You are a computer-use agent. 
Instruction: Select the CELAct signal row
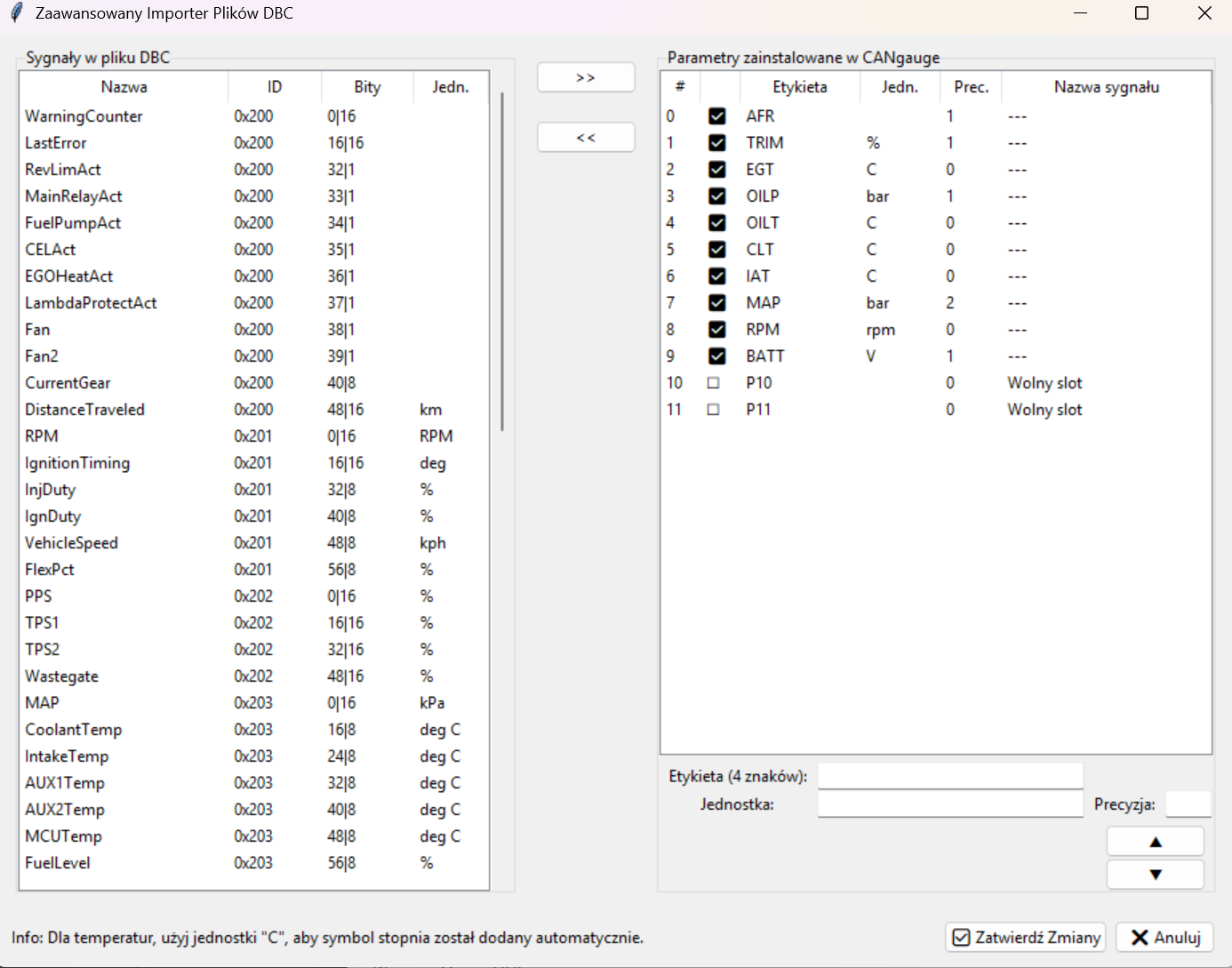(254, 250)
